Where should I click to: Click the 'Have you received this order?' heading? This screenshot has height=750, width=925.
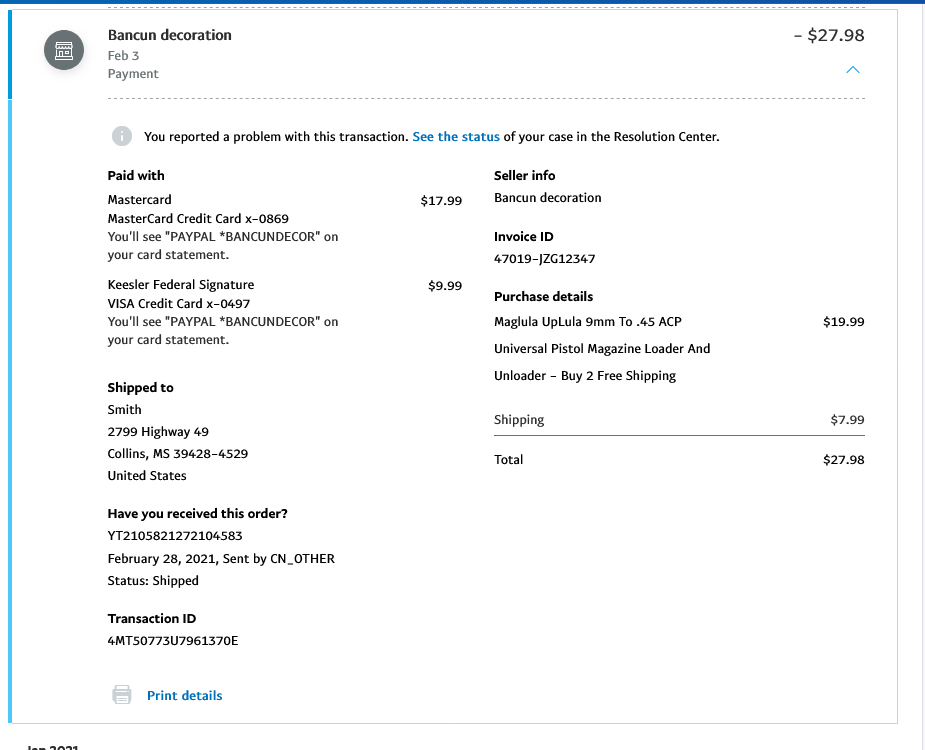[x=197, y=513]
